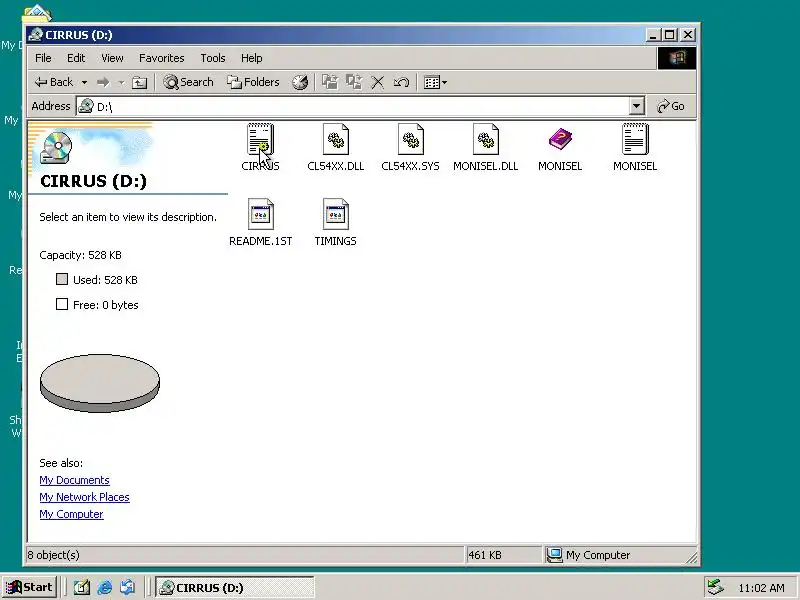The image size is (800, 600).
Task: Go up one folder level
Action: (x=139, y=82)
